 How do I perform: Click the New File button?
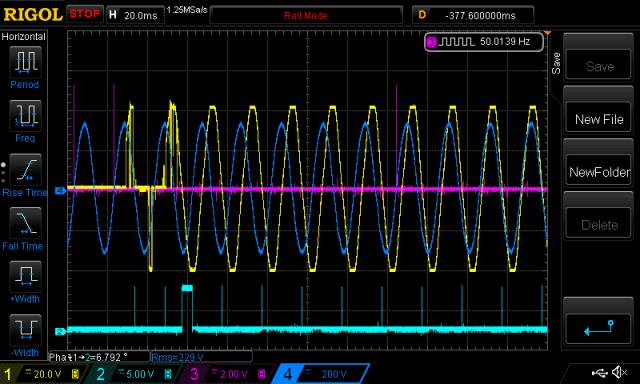coord(599,119)
